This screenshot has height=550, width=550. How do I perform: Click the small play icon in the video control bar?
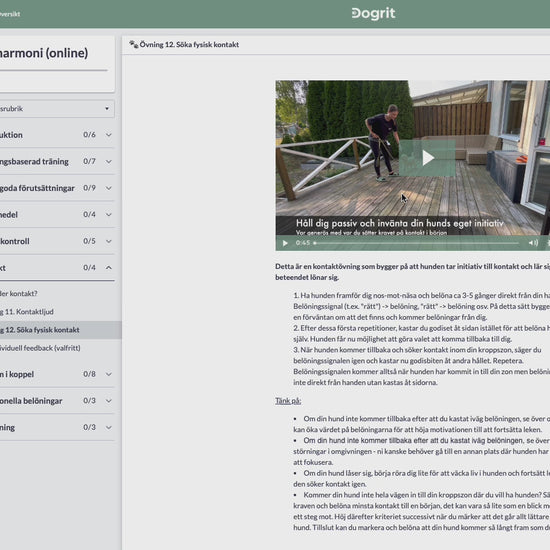coord(285,243)
